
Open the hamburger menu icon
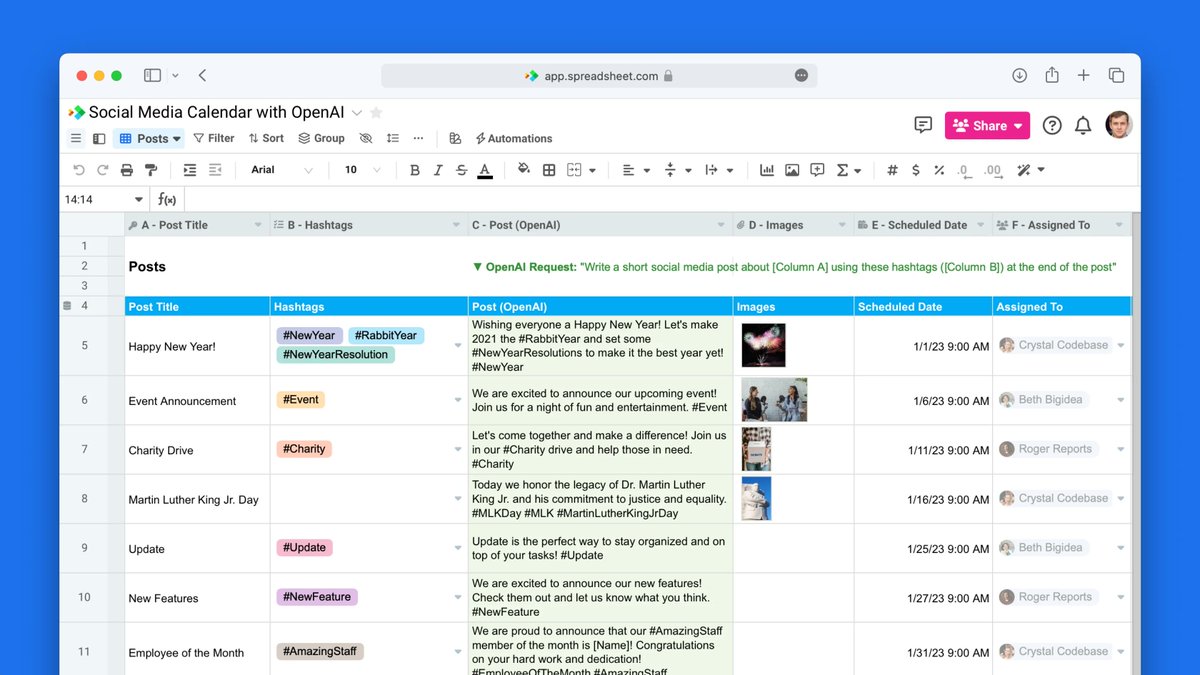[76, 138]
